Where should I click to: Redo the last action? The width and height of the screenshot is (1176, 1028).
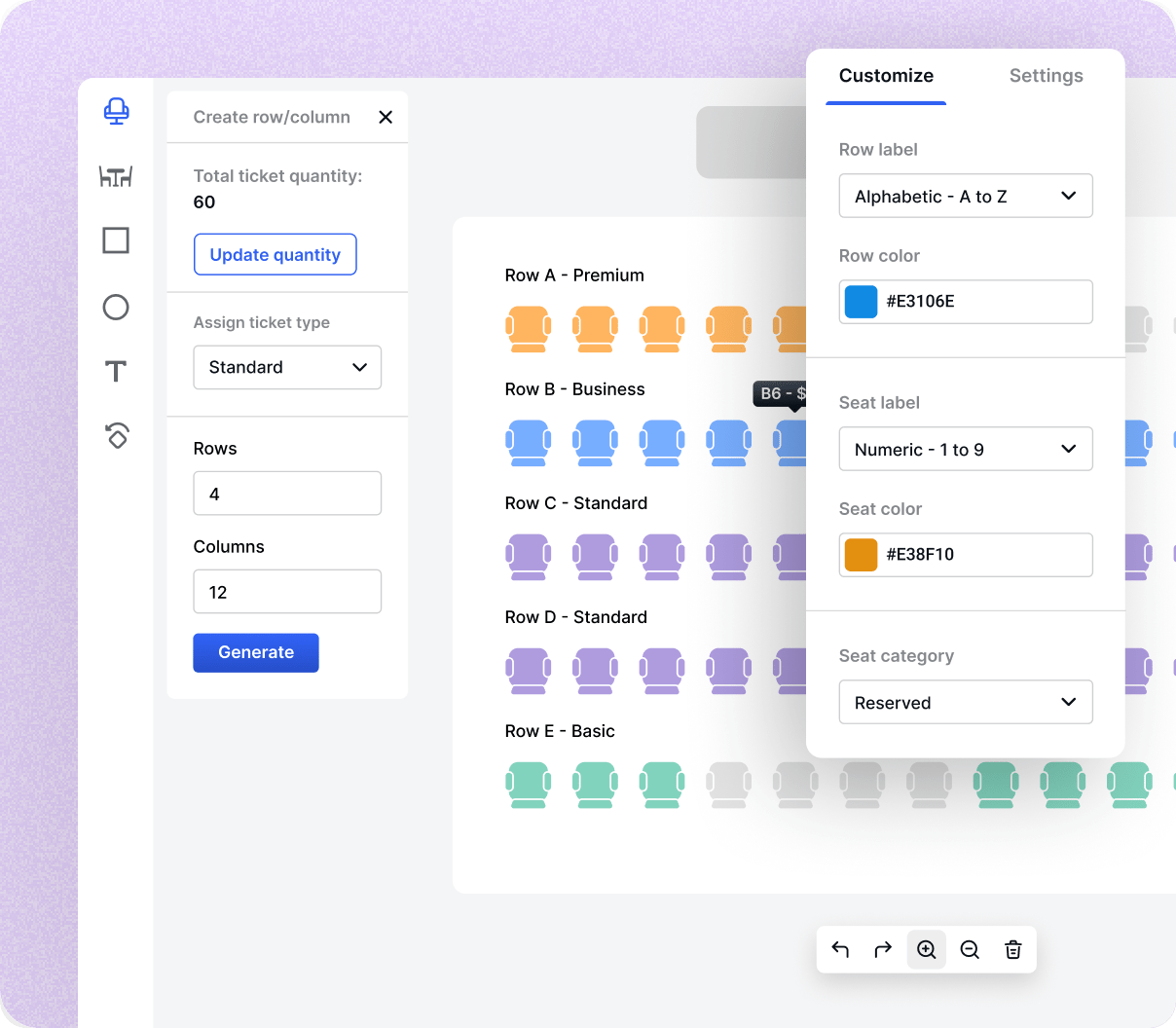[x=883, y=949]
